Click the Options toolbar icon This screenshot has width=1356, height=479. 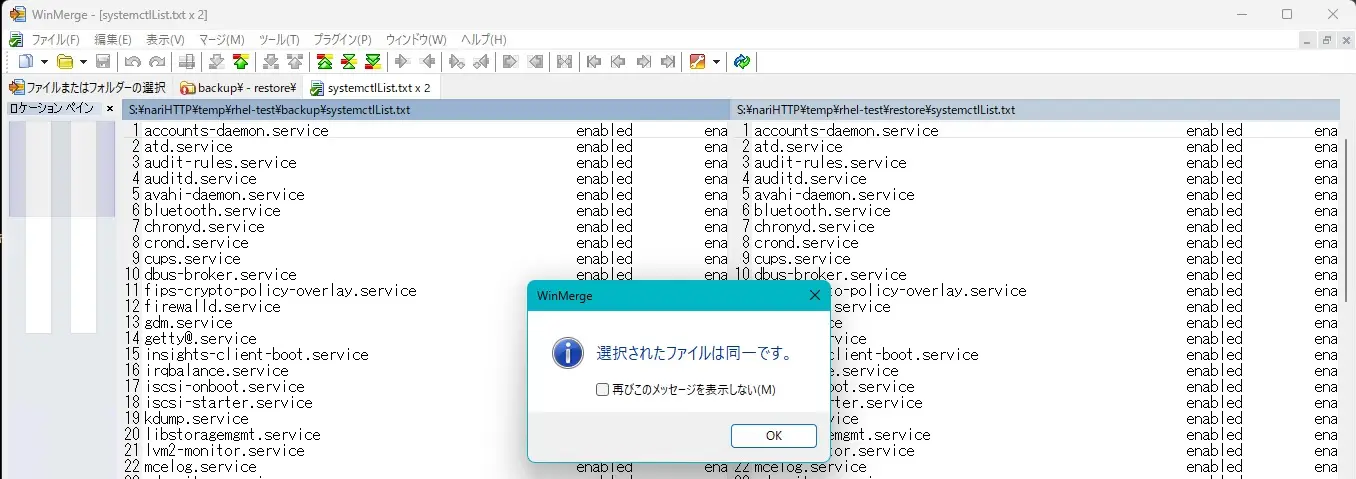click(x=697, y=62)
